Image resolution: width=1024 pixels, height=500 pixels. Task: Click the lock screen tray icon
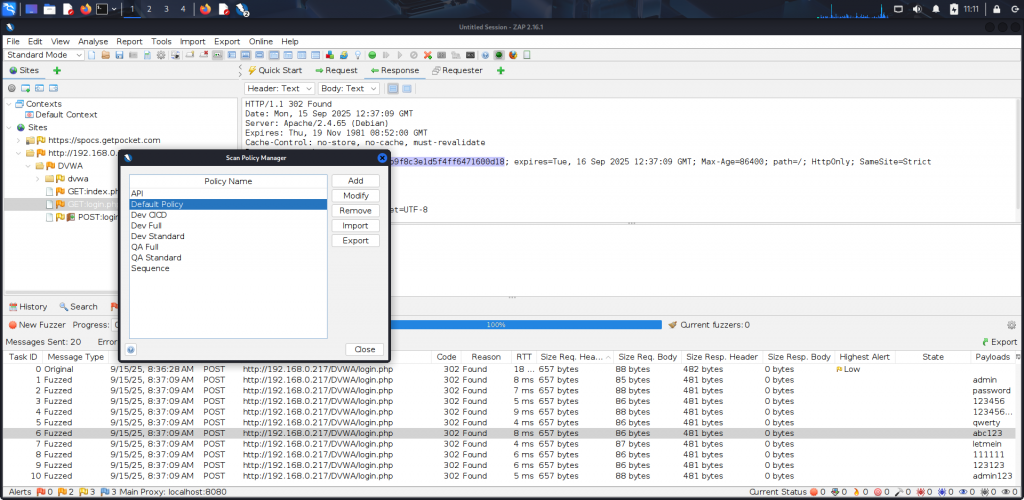997,9
